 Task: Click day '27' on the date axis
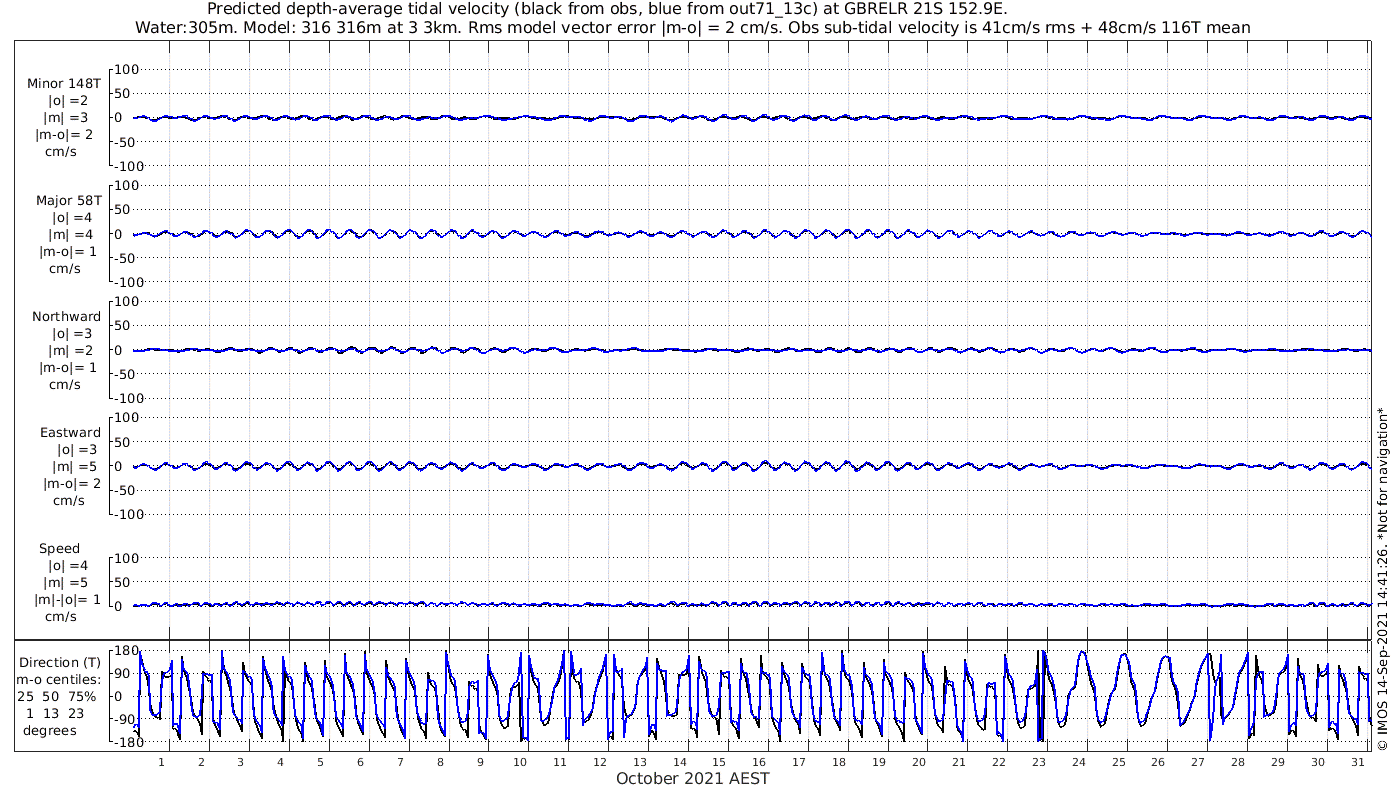coord(1198,762)
